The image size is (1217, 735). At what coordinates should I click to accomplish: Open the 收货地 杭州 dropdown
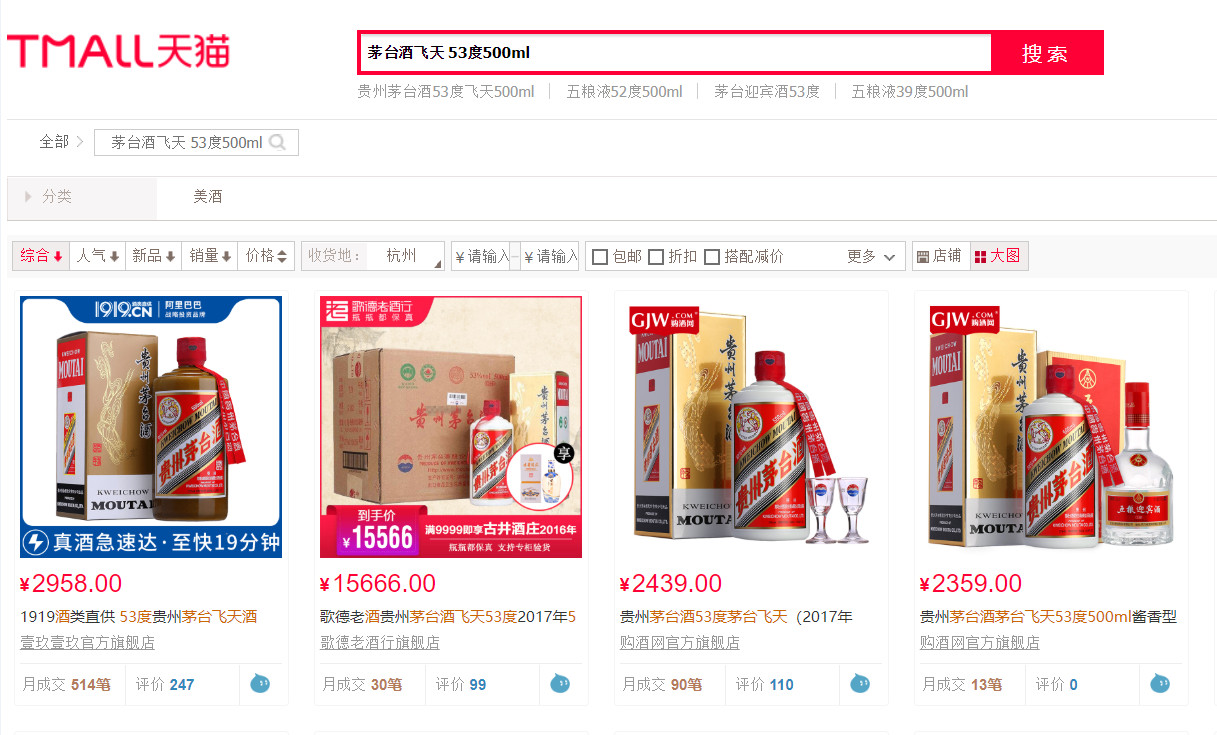(405, 256)
